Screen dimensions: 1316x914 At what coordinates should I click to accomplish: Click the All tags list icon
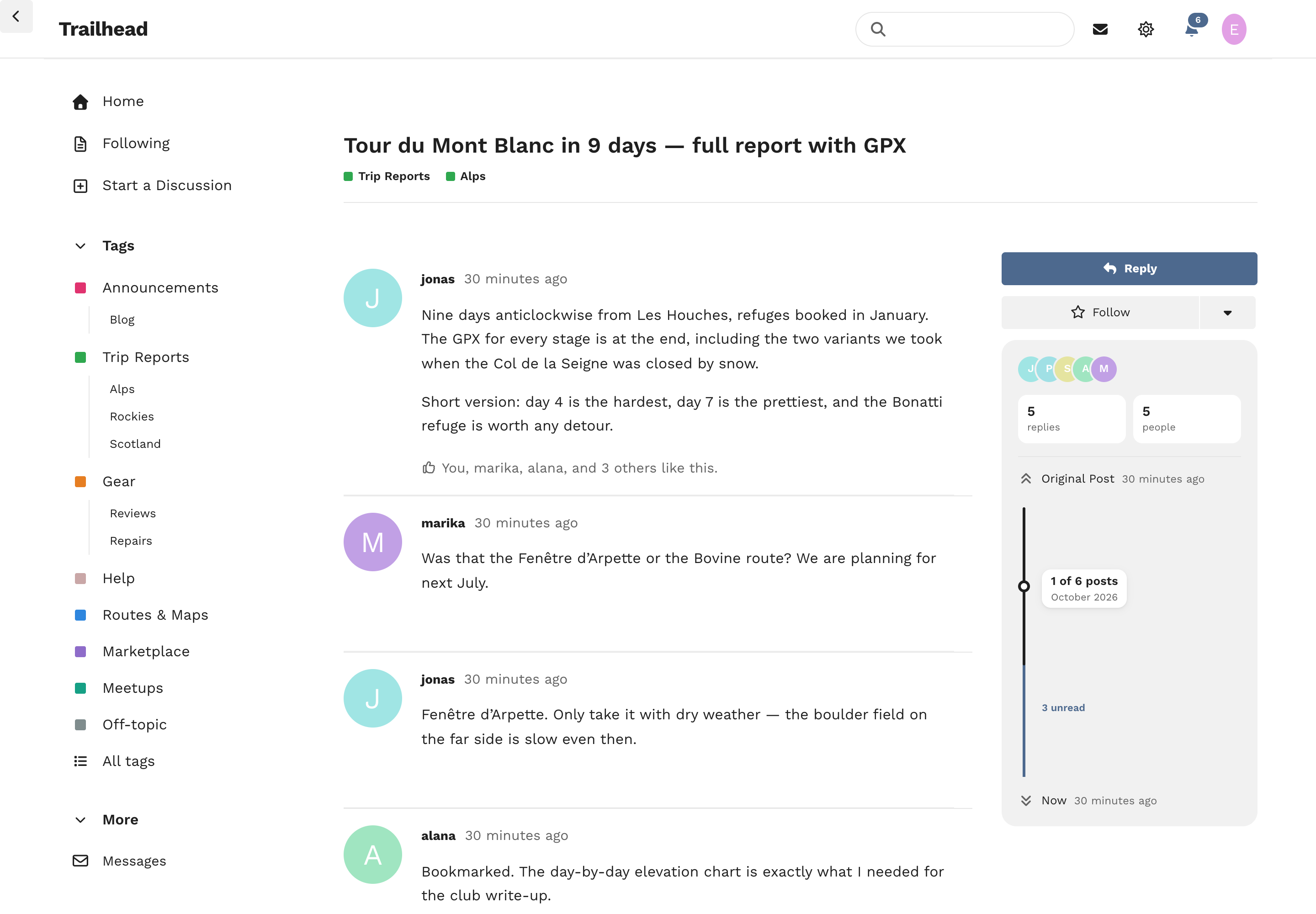tap(80, 761)
